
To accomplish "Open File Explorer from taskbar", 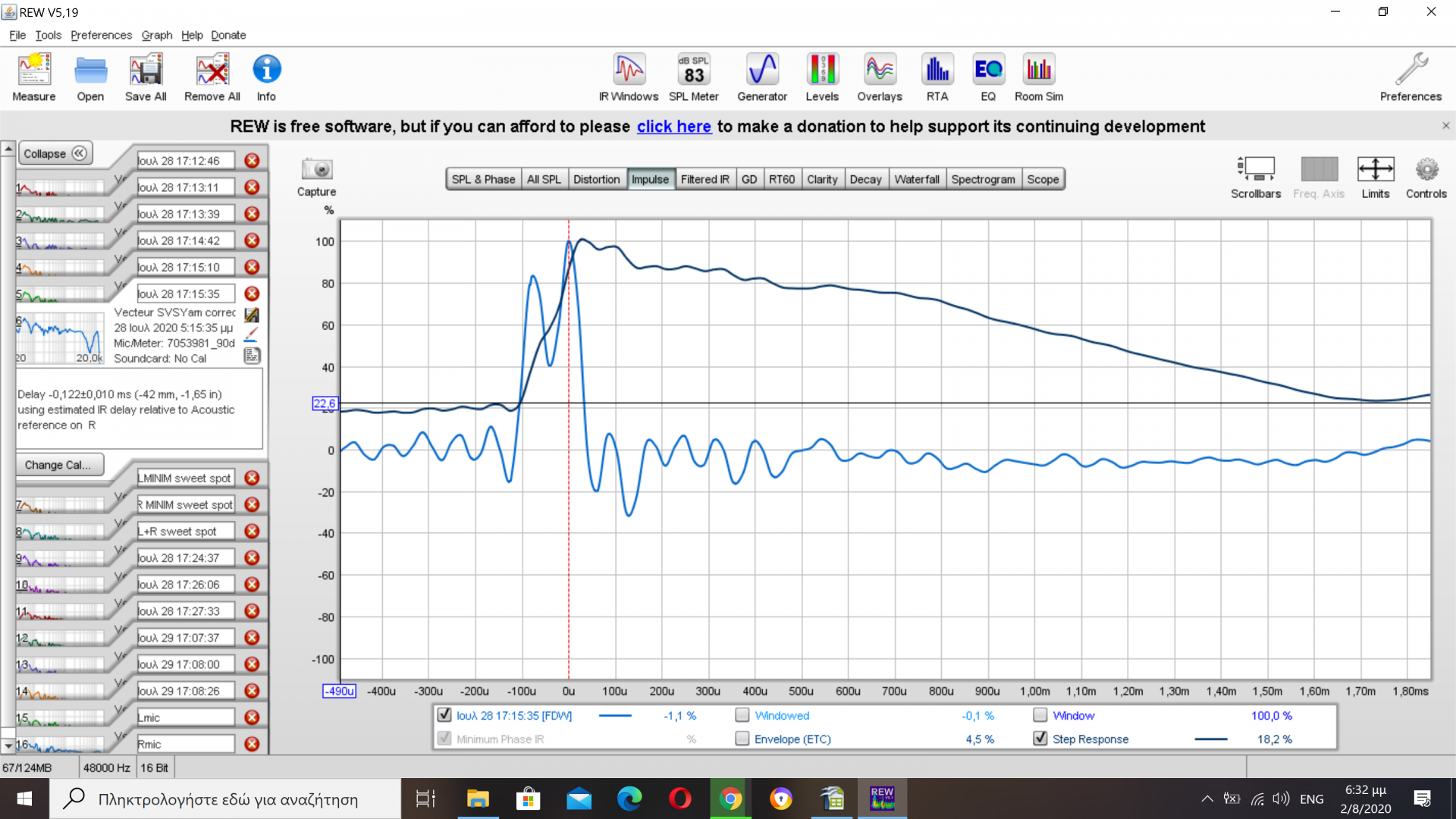I will (478, 799).
